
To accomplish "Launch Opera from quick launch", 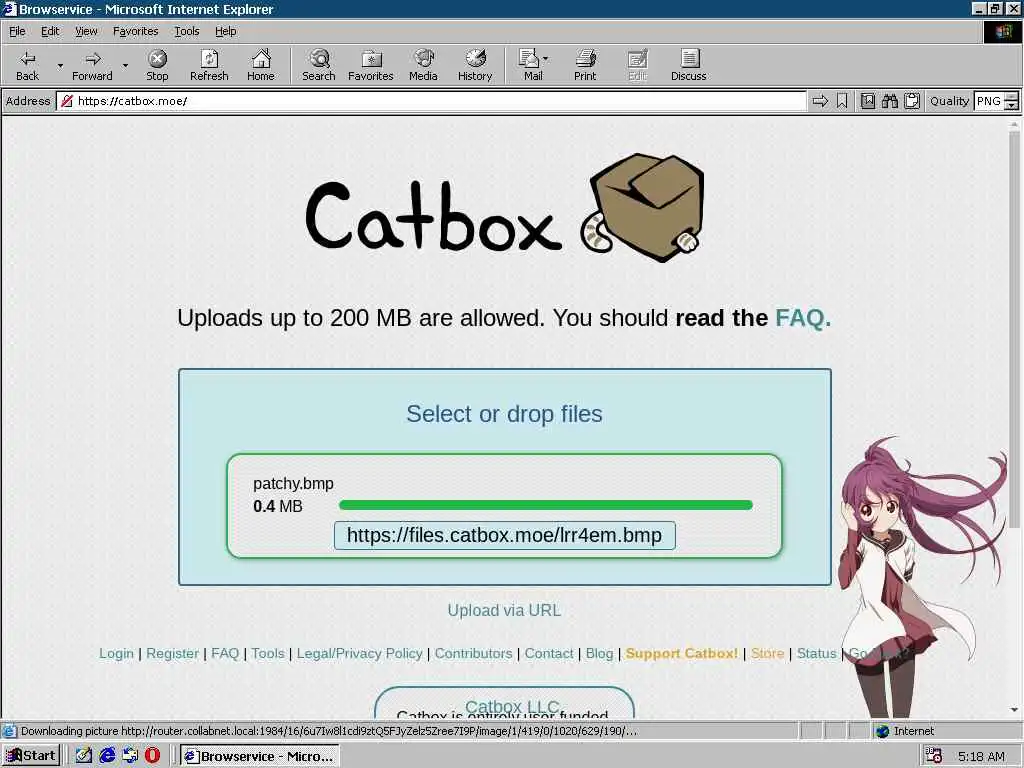I will click(x=152, y=756).
